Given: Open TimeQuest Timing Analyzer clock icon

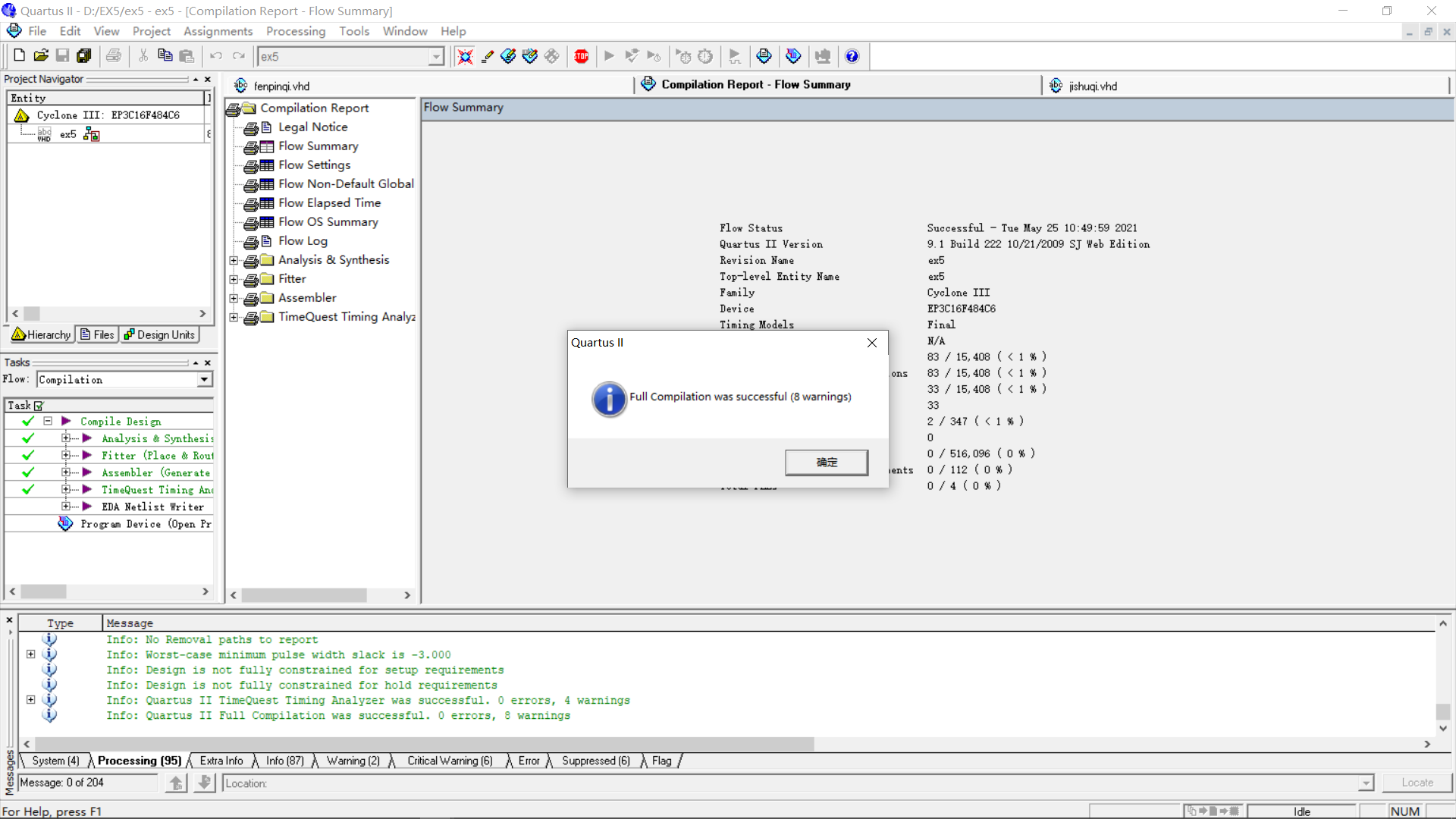Looking at the screenshot, I should pos(705,56).
